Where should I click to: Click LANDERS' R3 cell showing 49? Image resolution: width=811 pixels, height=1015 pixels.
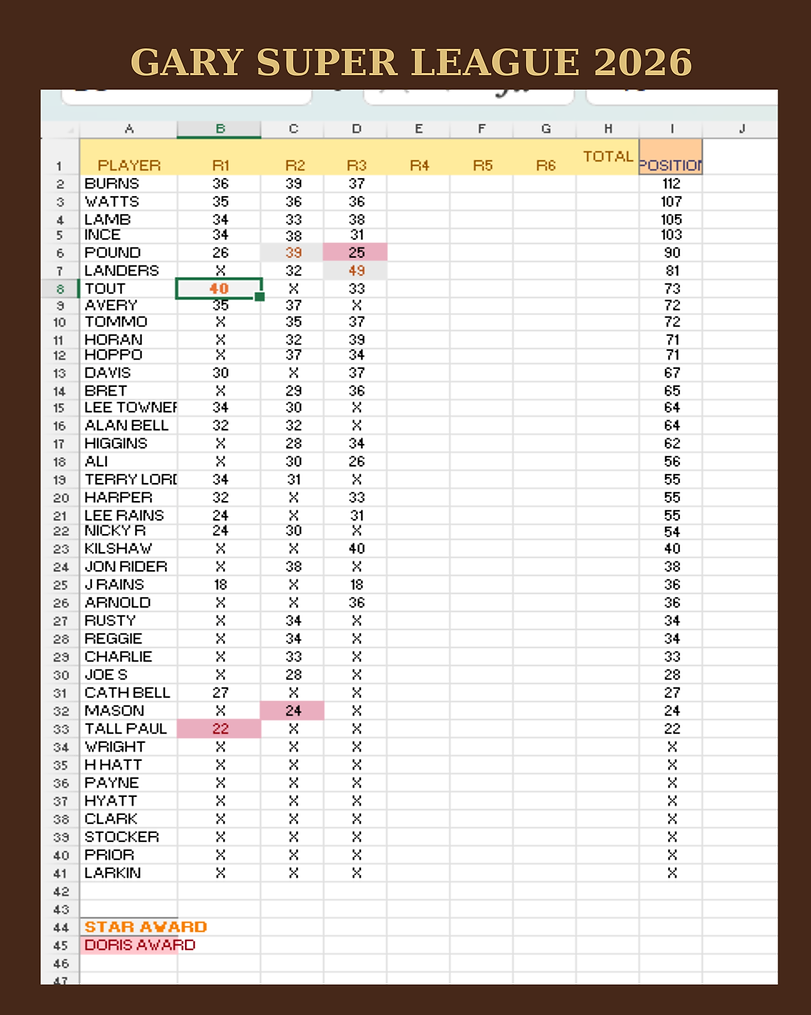[355, 271]
